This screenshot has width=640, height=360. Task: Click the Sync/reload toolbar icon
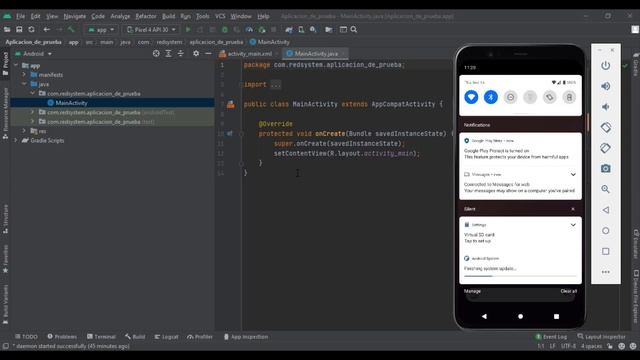point(31,29)
